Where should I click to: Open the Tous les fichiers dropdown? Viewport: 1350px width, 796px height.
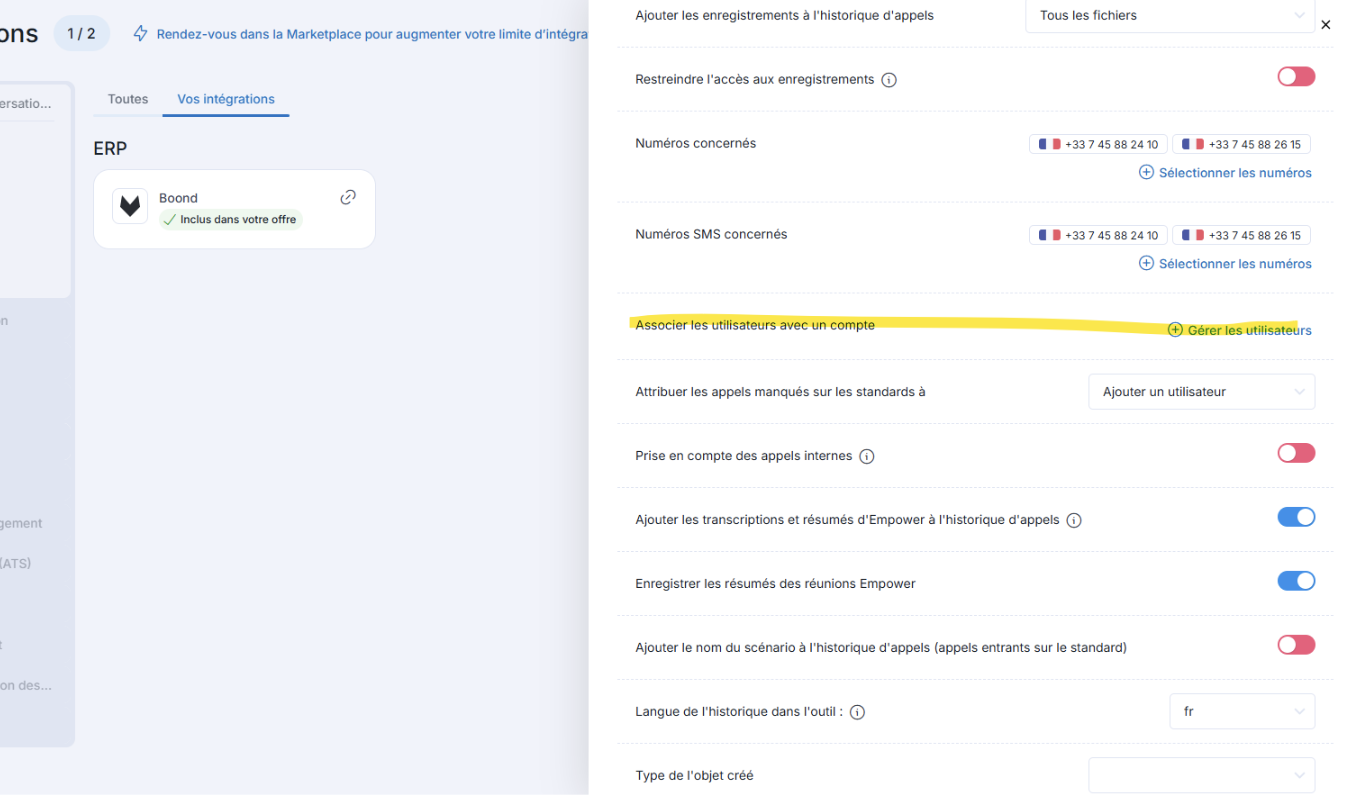click(1170, 16)
